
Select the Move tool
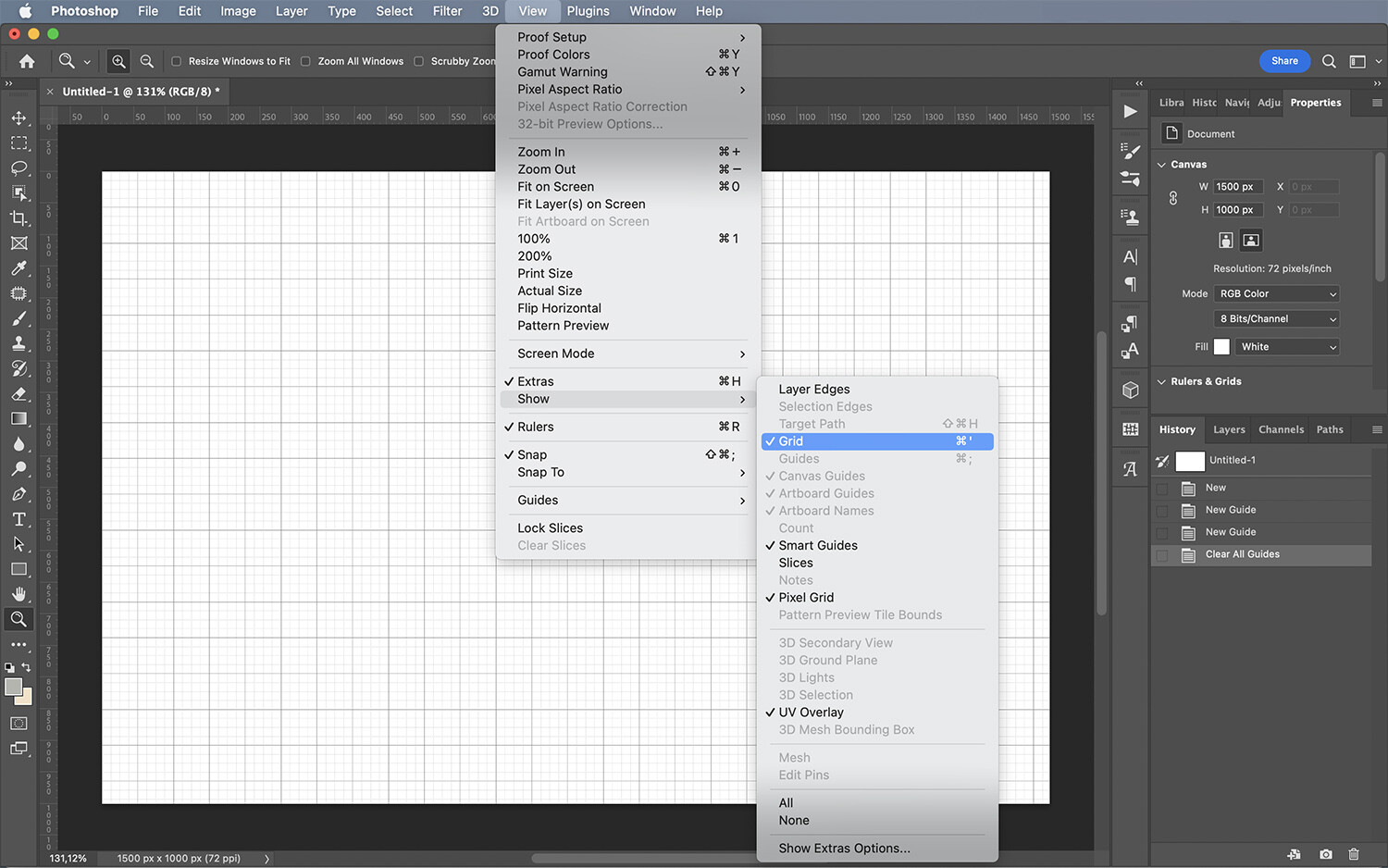coord(19,118)
